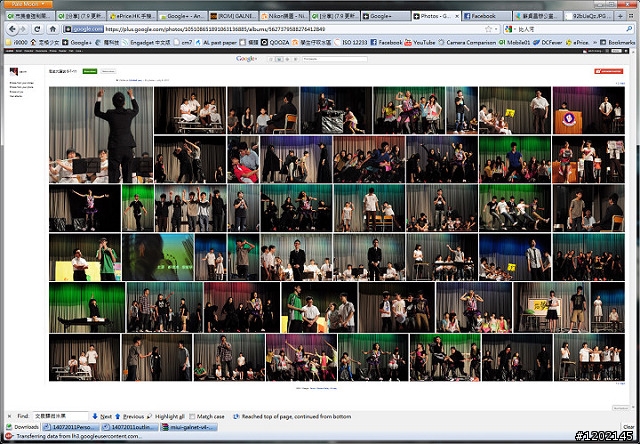Open the cm7 bookmark
Screen dimensions: 640x444
[183, 42]
